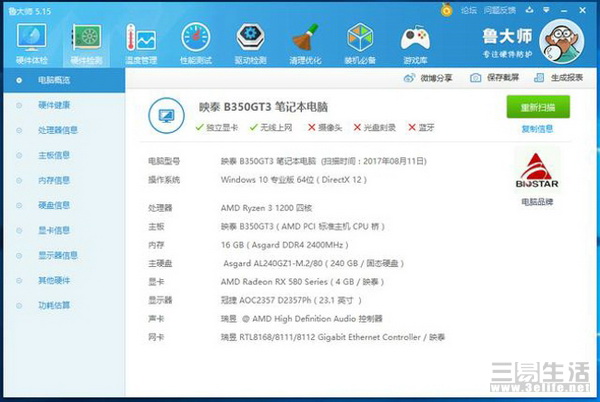Open 游戏库 game library gamepad icon

click(415, 43)
